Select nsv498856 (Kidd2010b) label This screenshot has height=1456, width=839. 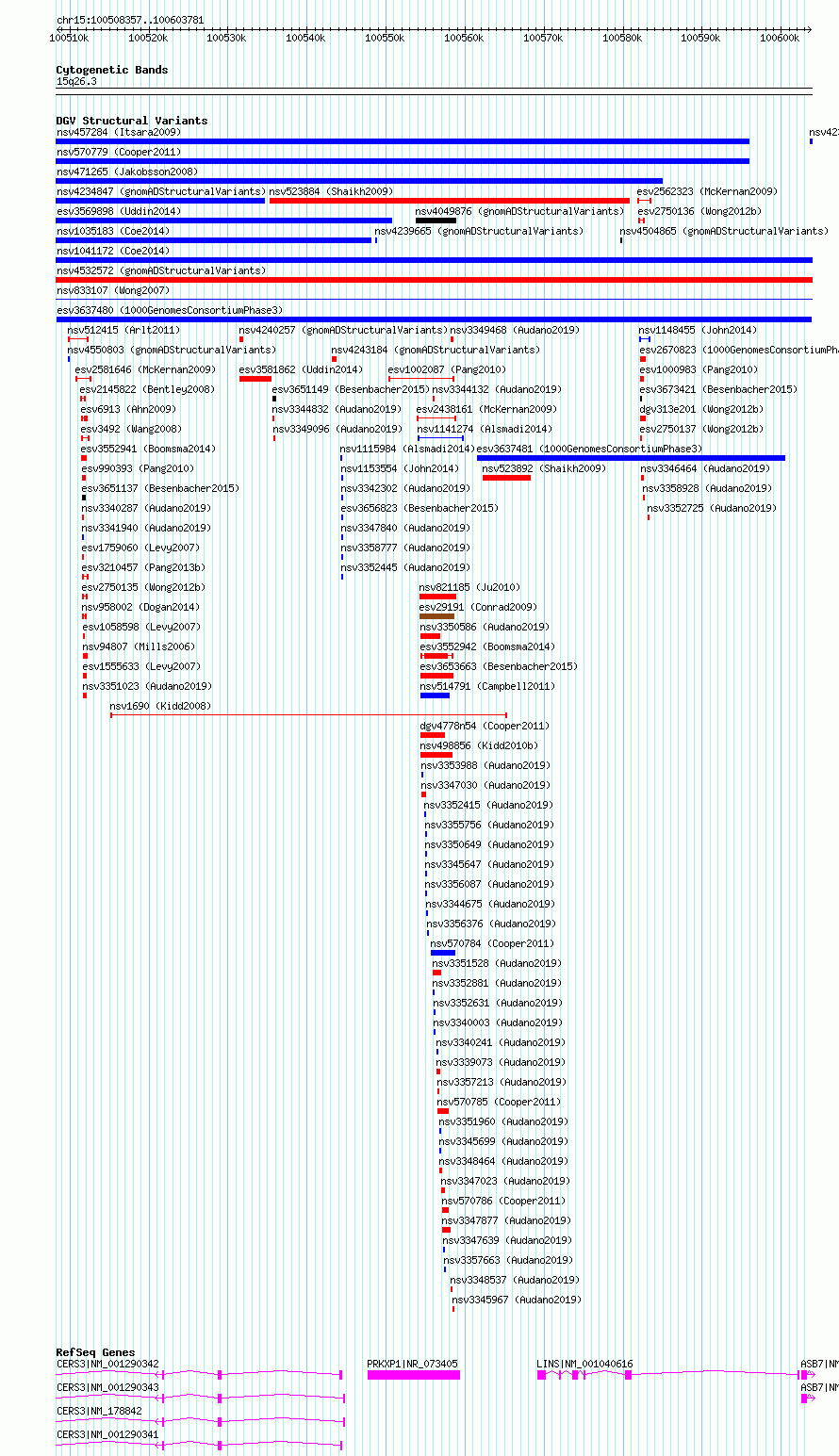click(479, 745)
